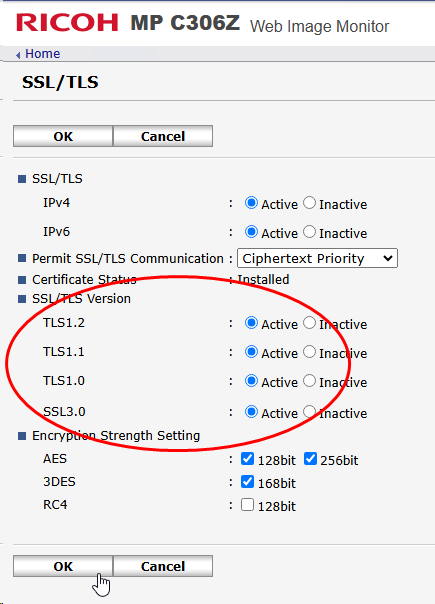The width and height of the screenshot is (435, 604).
Task: Uncheck AES 128bit checkbox
Action: coord(247,458)
